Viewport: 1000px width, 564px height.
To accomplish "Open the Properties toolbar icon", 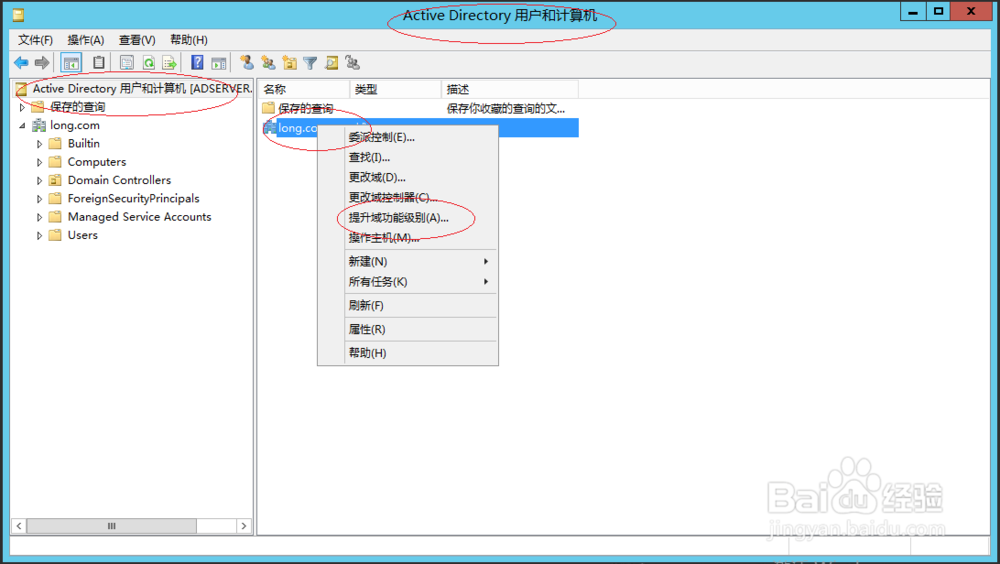I will (x=127, y=63).
